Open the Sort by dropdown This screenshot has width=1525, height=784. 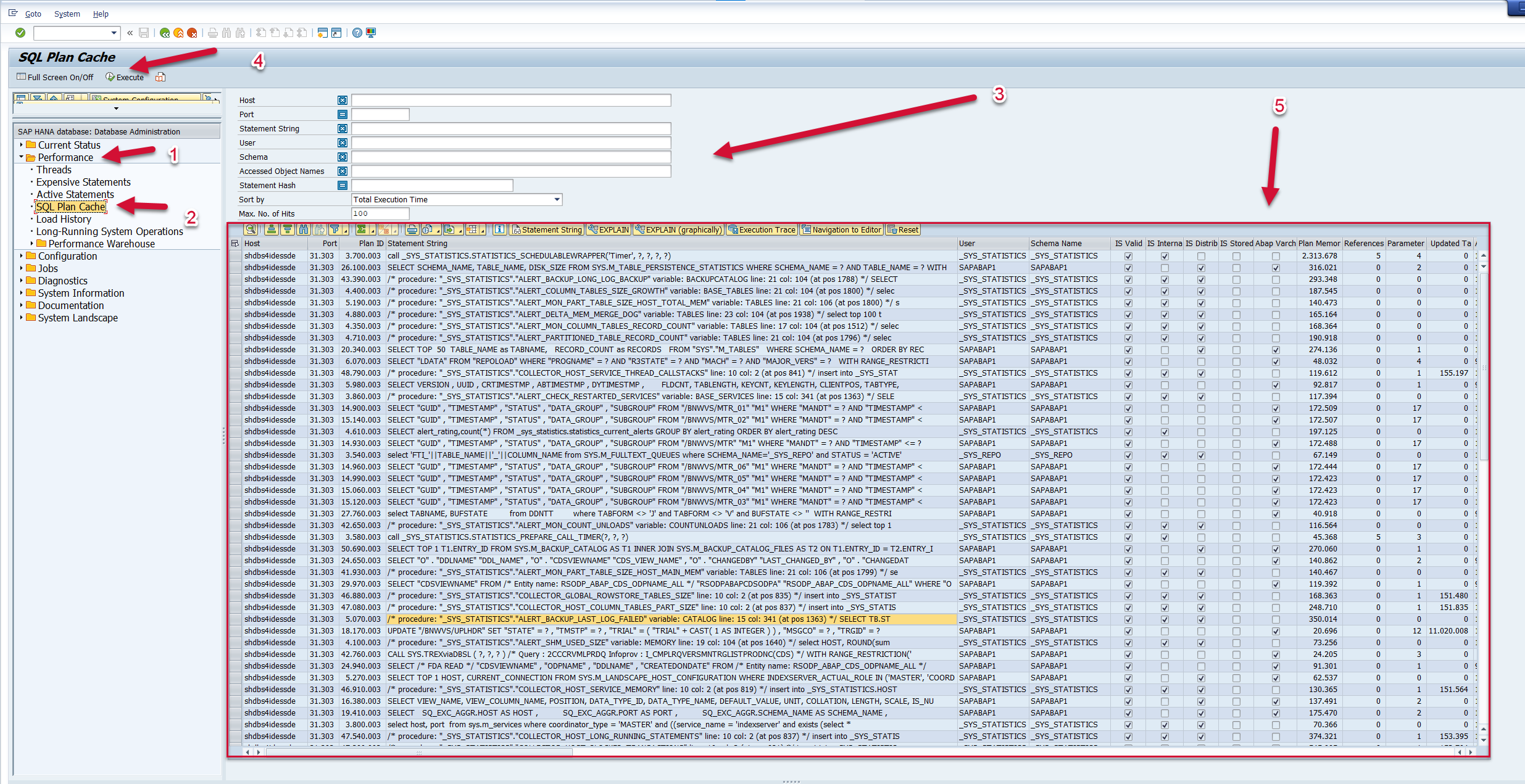pyautogui.click(x=557, y=199)
